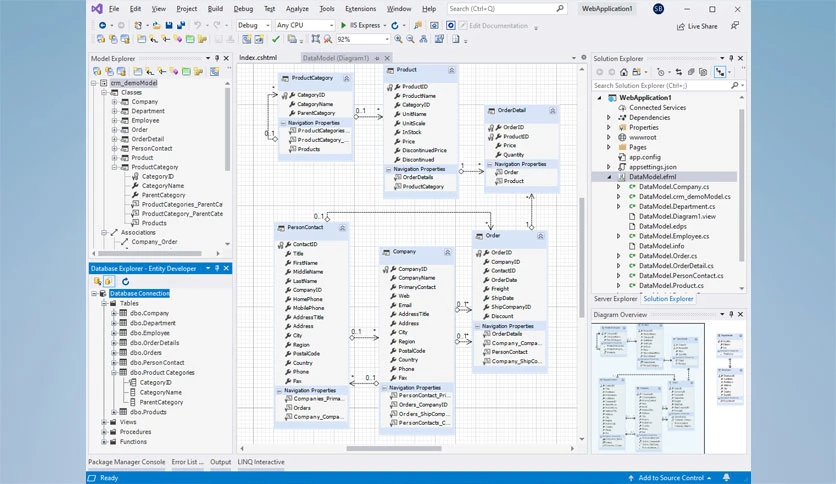
Task: Click the Save All icon in the toolbar
Action: pyautogui.click(x=181, y=25)
